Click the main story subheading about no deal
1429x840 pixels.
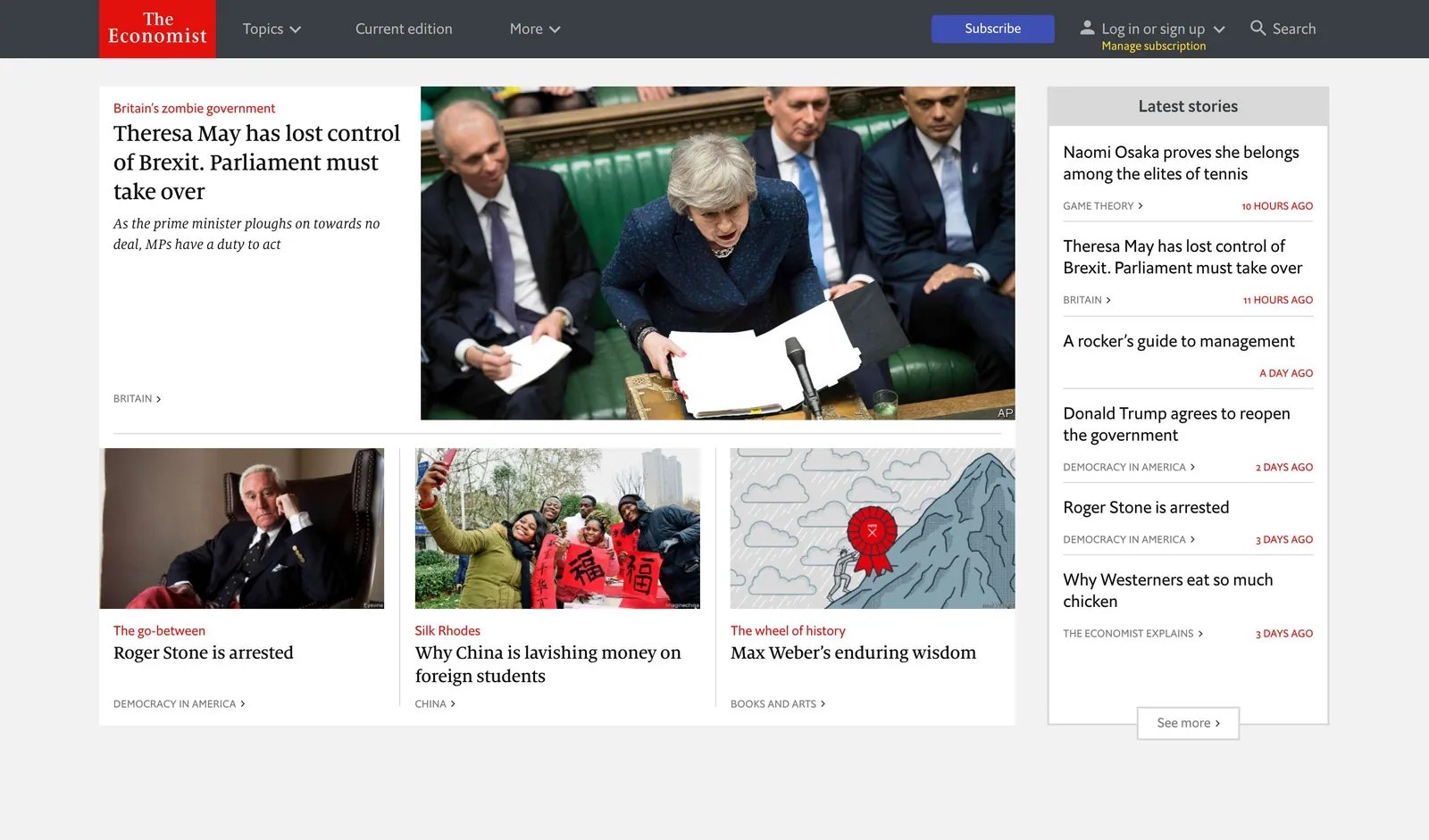coord(247,234)
